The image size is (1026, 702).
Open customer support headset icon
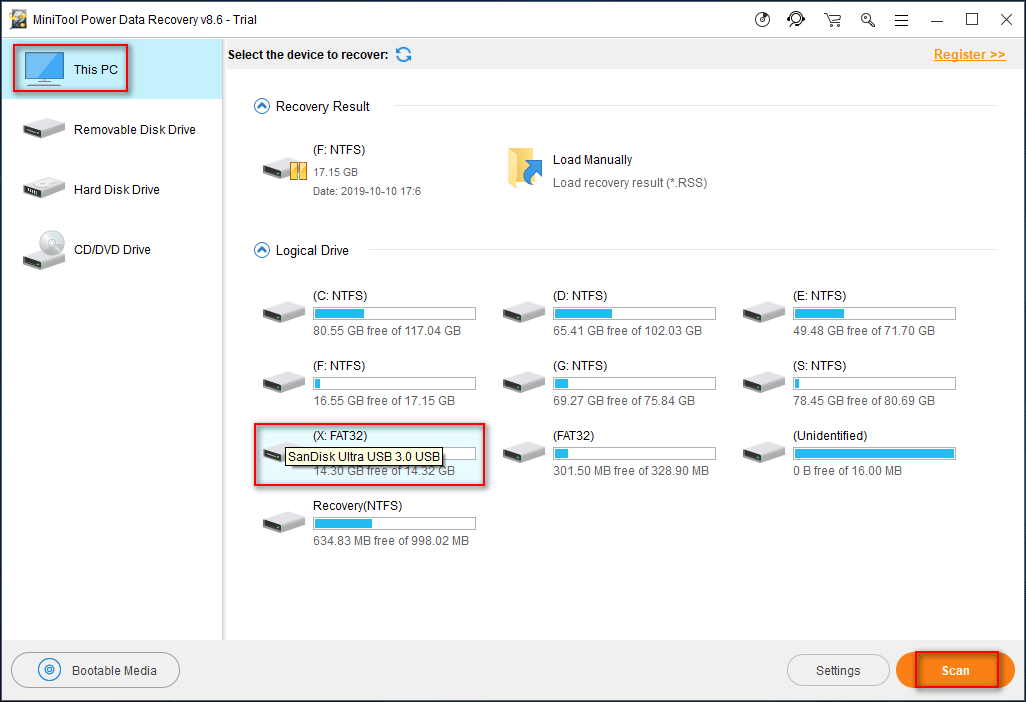796,20
